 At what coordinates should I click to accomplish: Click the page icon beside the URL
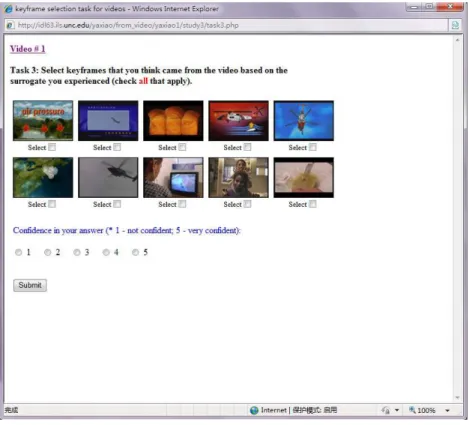[x=10, y=25]
